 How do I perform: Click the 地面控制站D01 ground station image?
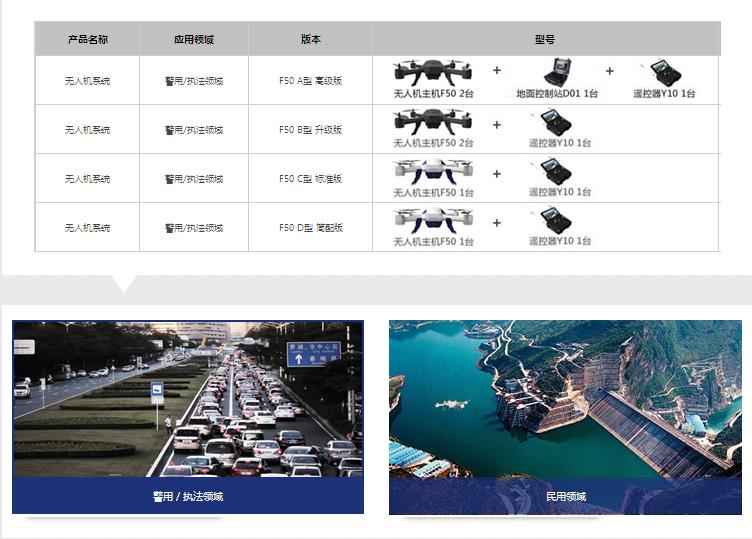click(557, 72)
